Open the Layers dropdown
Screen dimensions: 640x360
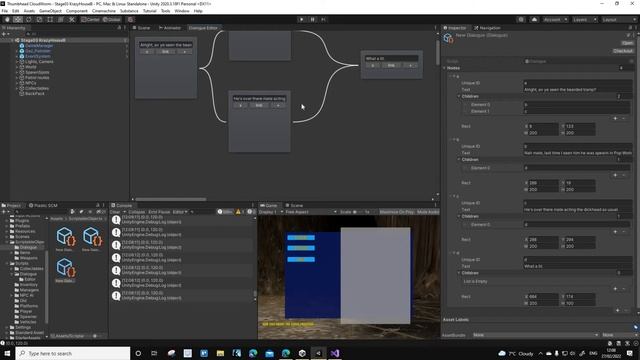tap(584, 19)
